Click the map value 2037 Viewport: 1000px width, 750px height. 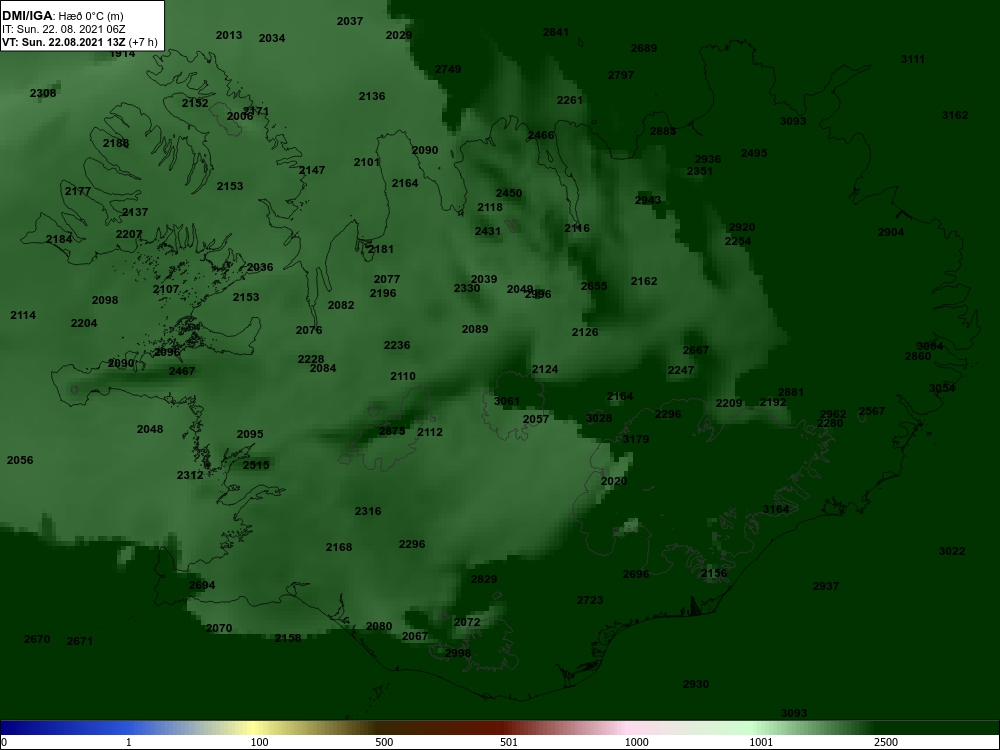[349, 22]
